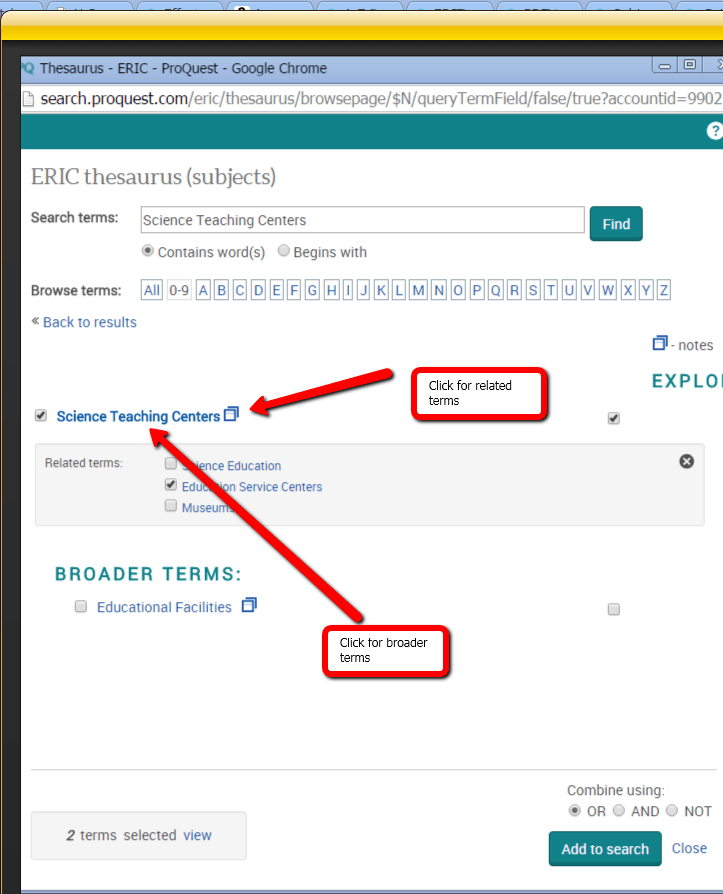Browse terms under letter R

point(514,290)
